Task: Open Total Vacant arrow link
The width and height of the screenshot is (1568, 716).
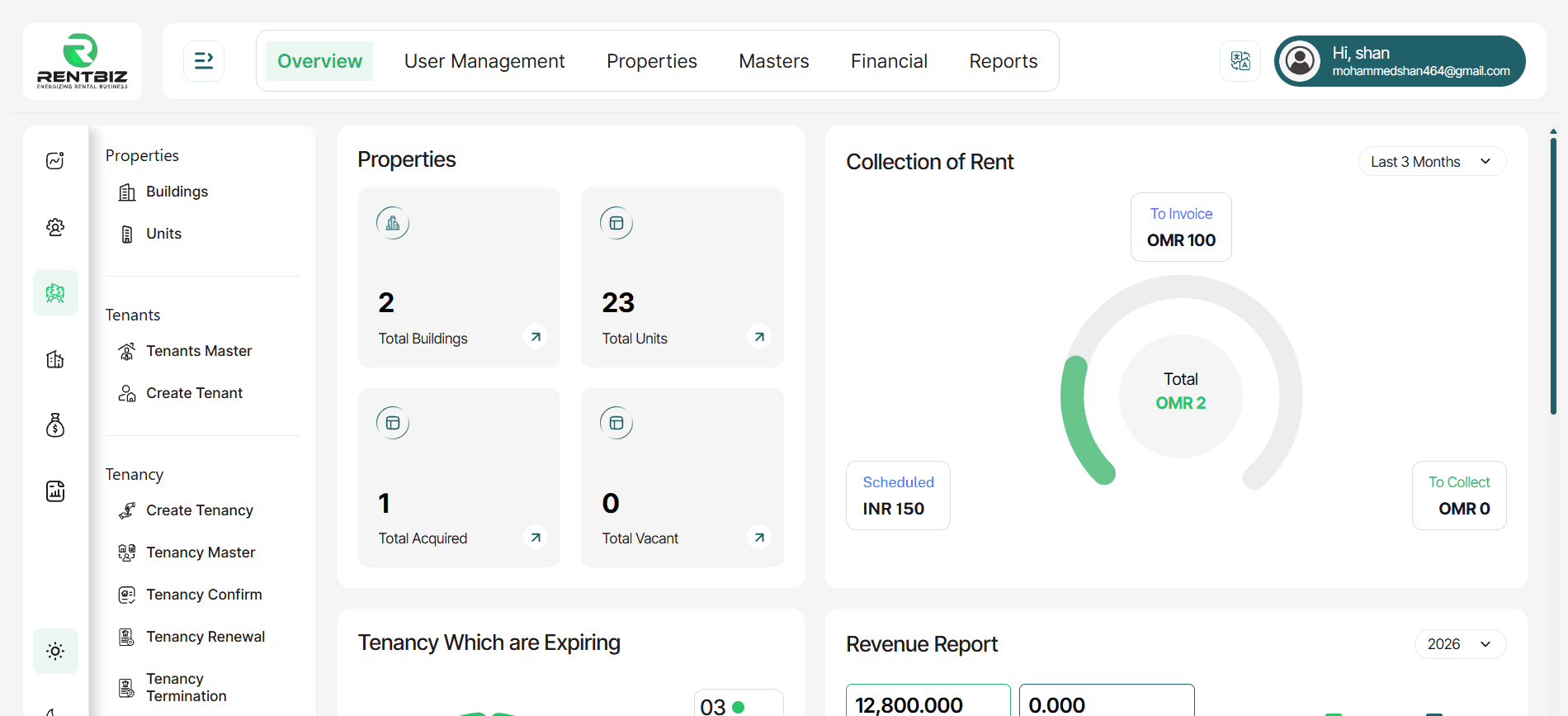Action: (x=759, y=538)
